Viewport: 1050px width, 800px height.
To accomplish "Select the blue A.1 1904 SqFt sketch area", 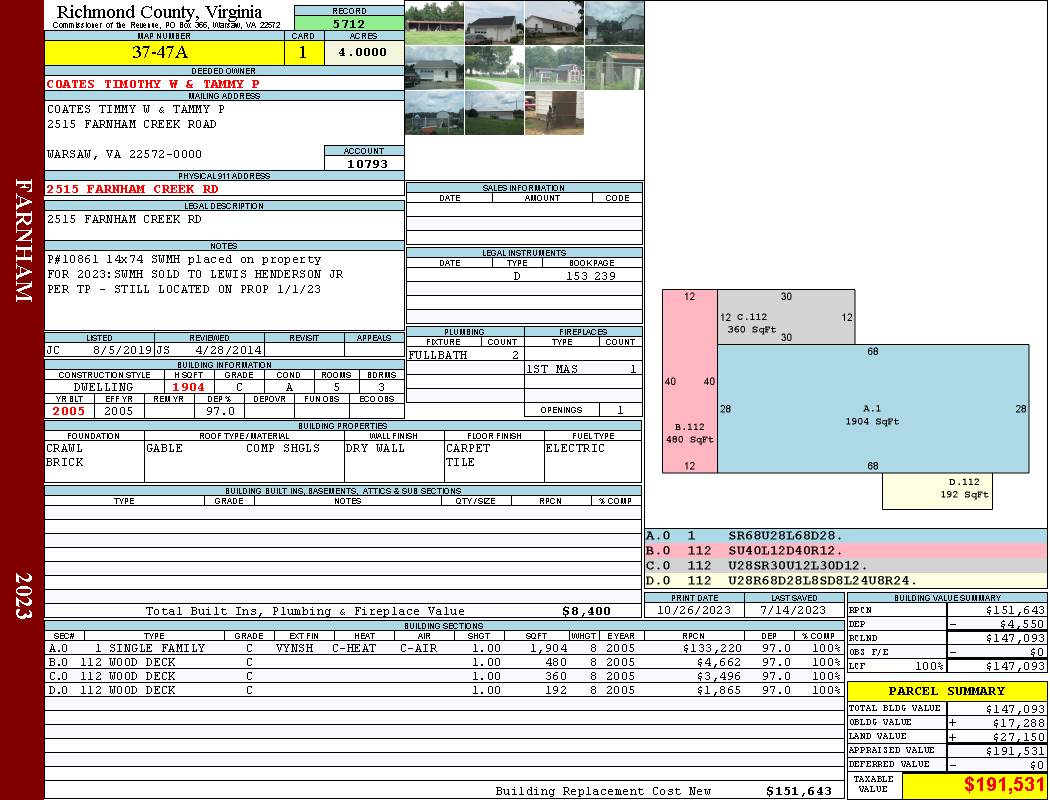I will pos(873,409).
